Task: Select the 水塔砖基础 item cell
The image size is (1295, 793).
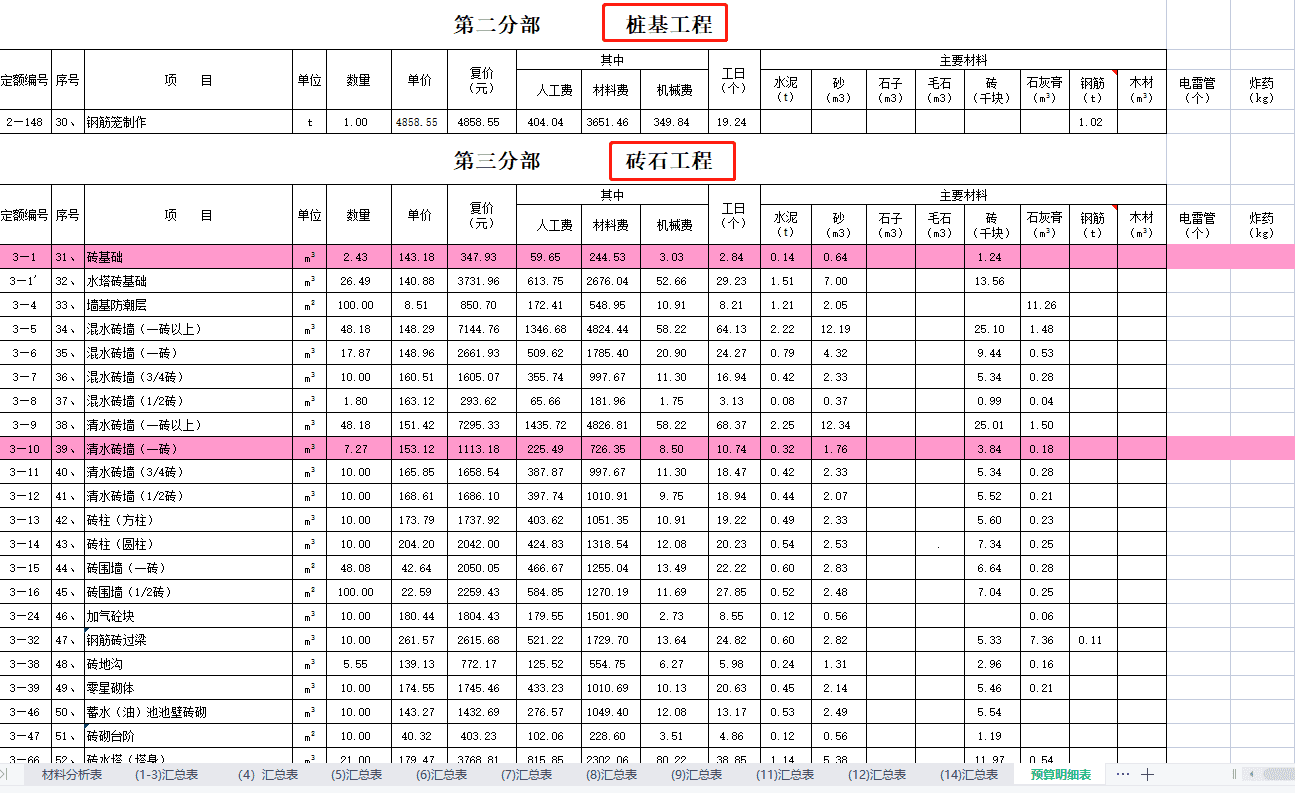Action: click(187, 281)
